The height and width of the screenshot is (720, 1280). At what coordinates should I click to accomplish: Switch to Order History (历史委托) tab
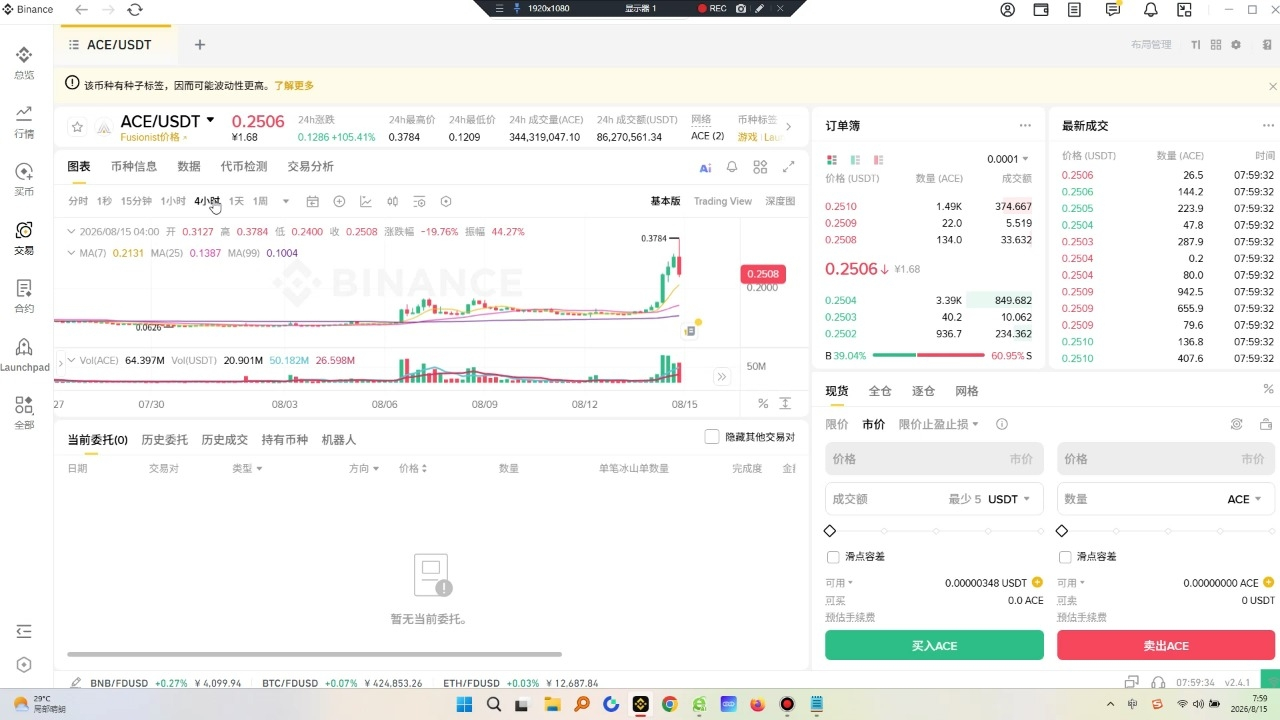tap(164, 440)
